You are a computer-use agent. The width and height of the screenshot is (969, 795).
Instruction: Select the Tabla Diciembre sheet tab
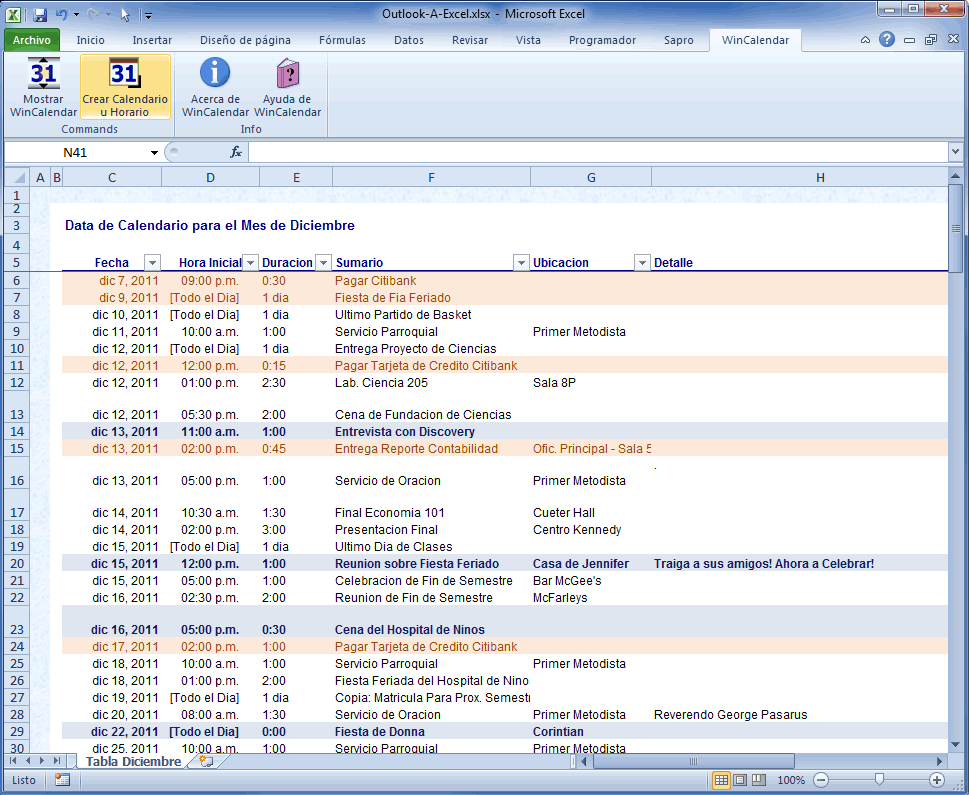pos(133,761)
